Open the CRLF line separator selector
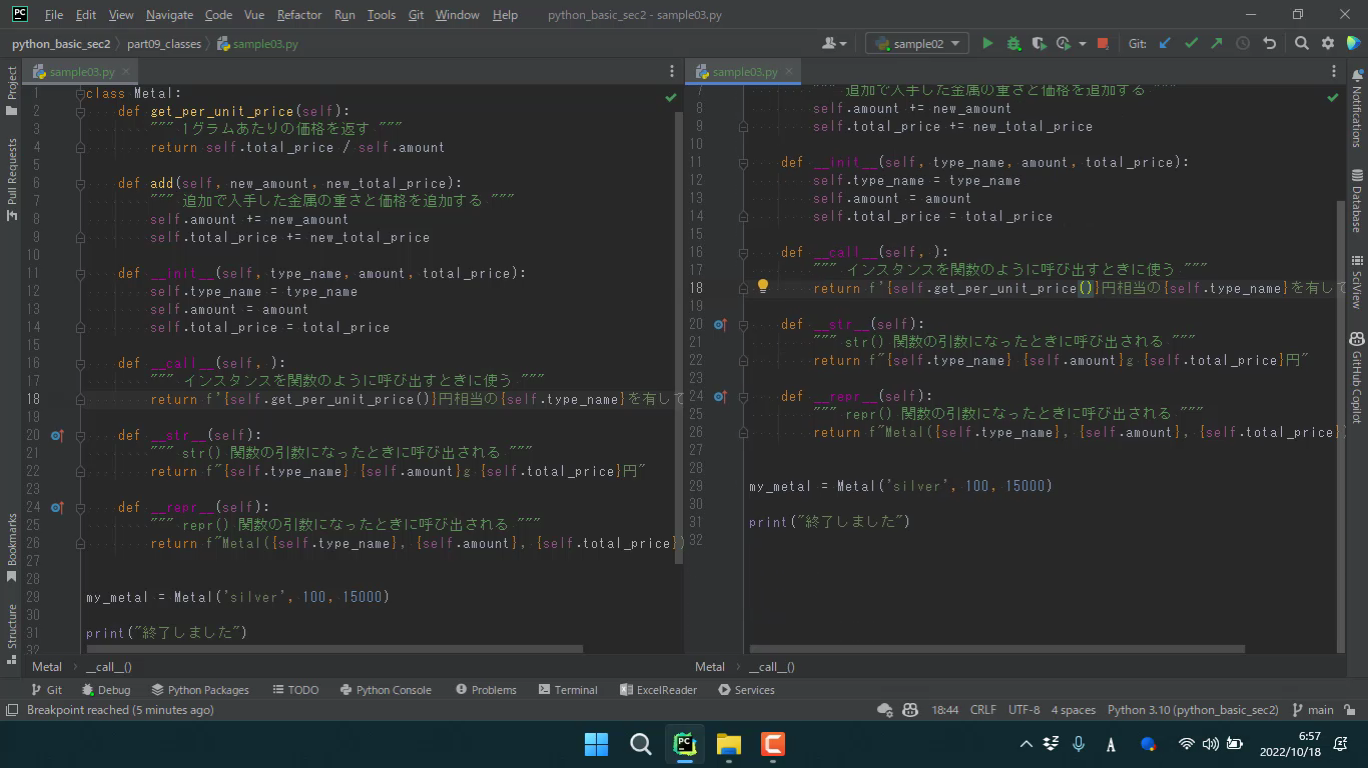Viewport: 1368px width, 768px height. pyautogui.click(x=982, y=710)
